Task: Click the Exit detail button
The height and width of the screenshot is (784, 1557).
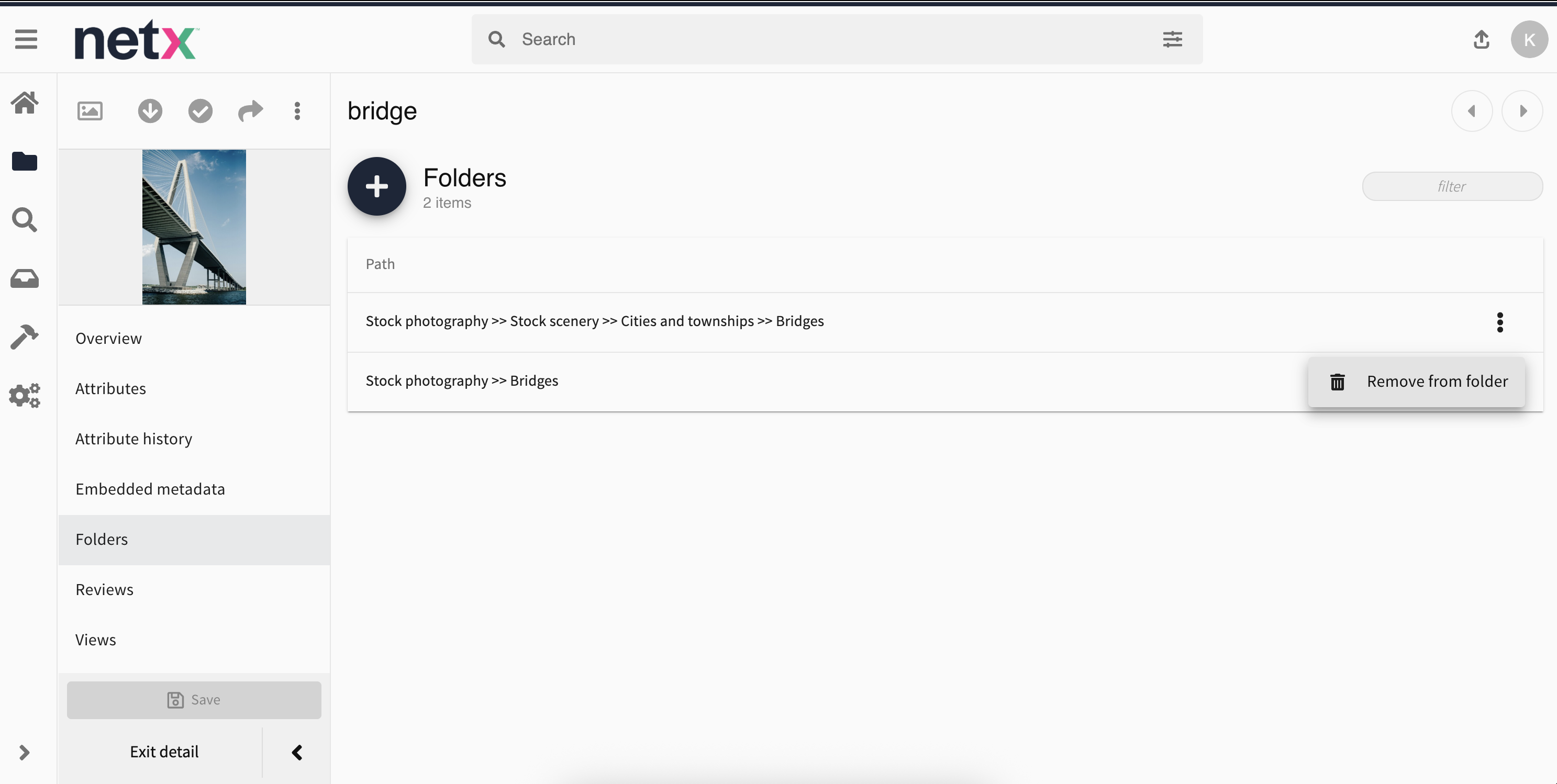Action: (164, 752)
